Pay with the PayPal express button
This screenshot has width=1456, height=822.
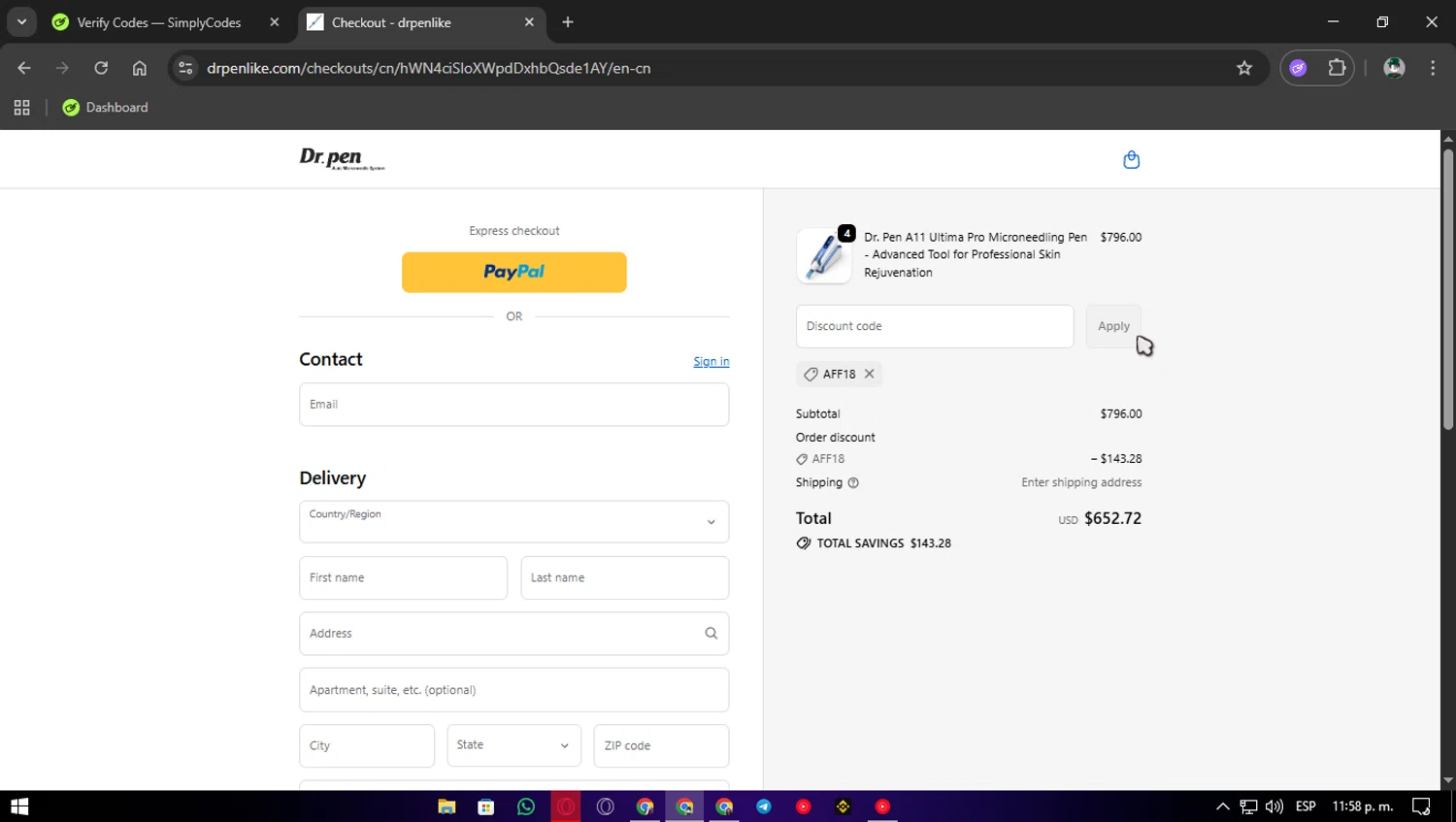pos(514,273)
